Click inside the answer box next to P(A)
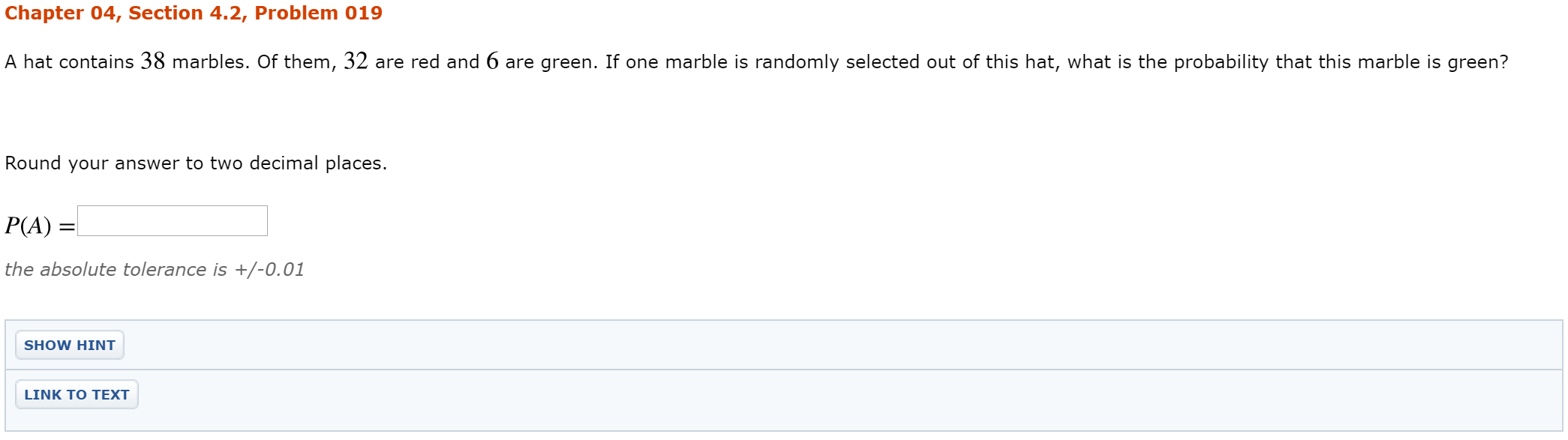 tap(173, 220)
